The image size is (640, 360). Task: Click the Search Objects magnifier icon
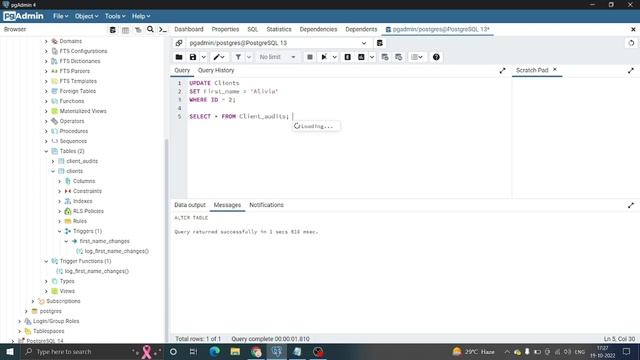(x=150, y=29)
